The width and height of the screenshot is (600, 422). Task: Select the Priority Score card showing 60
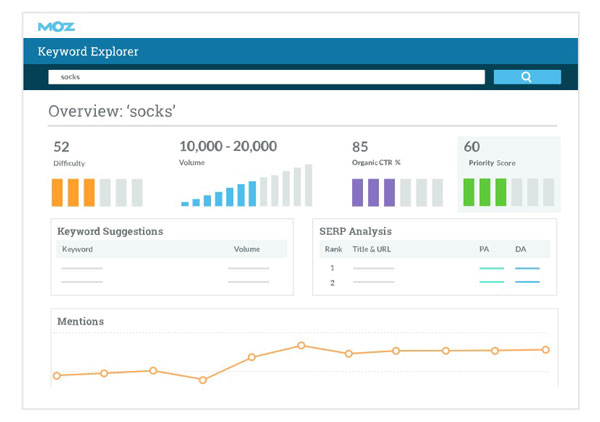tap(509, 174)
